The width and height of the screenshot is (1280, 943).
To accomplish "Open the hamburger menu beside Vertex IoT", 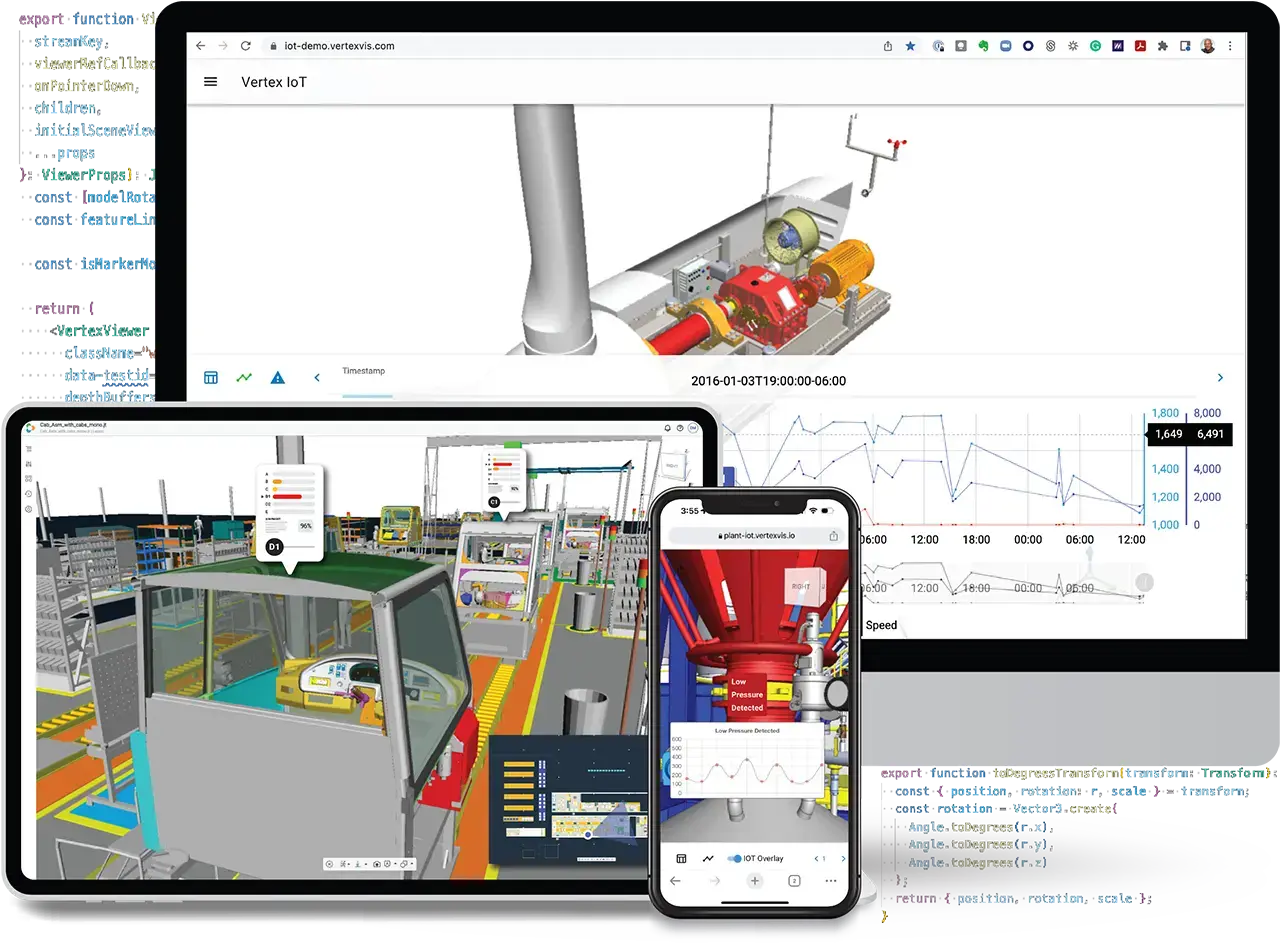I will [210, 82].
